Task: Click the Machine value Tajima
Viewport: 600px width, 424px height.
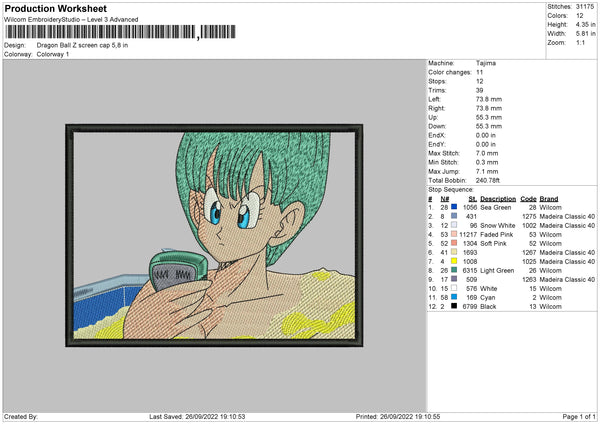Action: pos(486,63)
